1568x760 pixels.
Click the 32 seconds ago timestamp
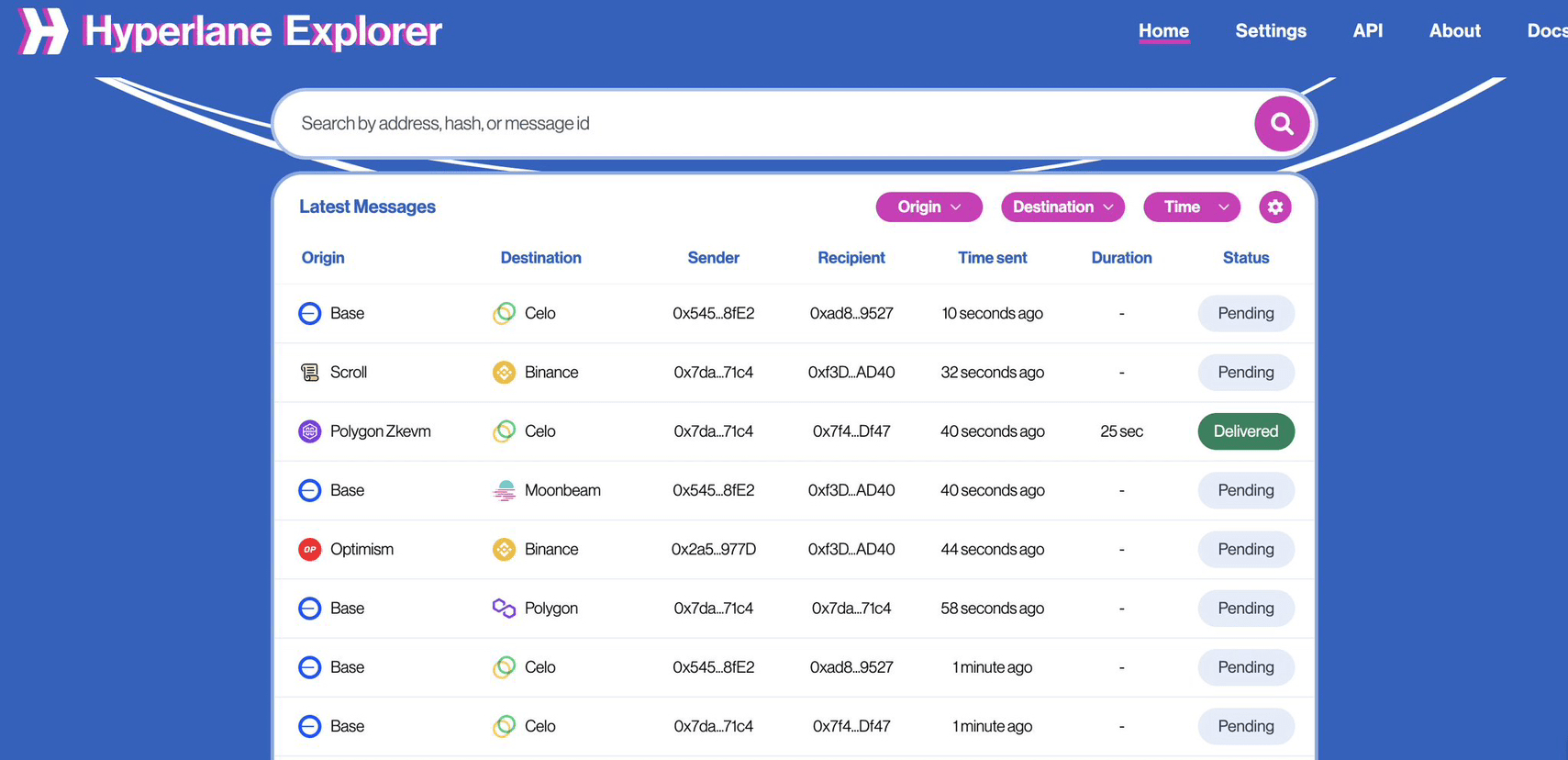(x=992, y=373)
